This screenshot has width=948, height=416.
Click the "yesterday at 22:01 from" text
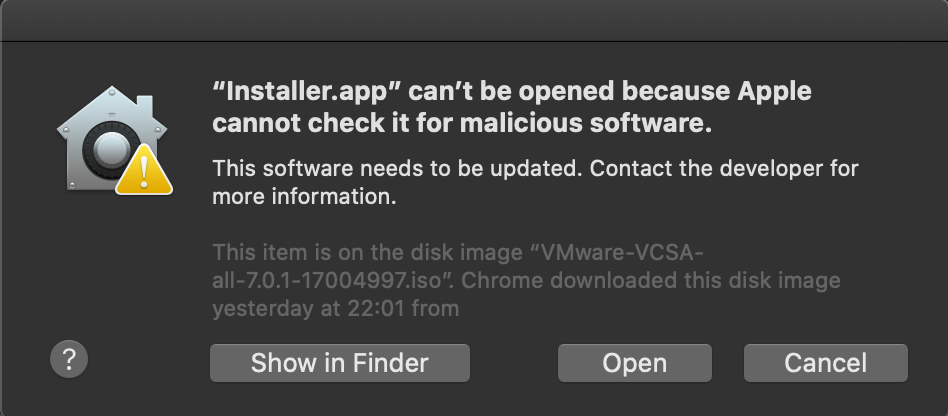[336, 308]
